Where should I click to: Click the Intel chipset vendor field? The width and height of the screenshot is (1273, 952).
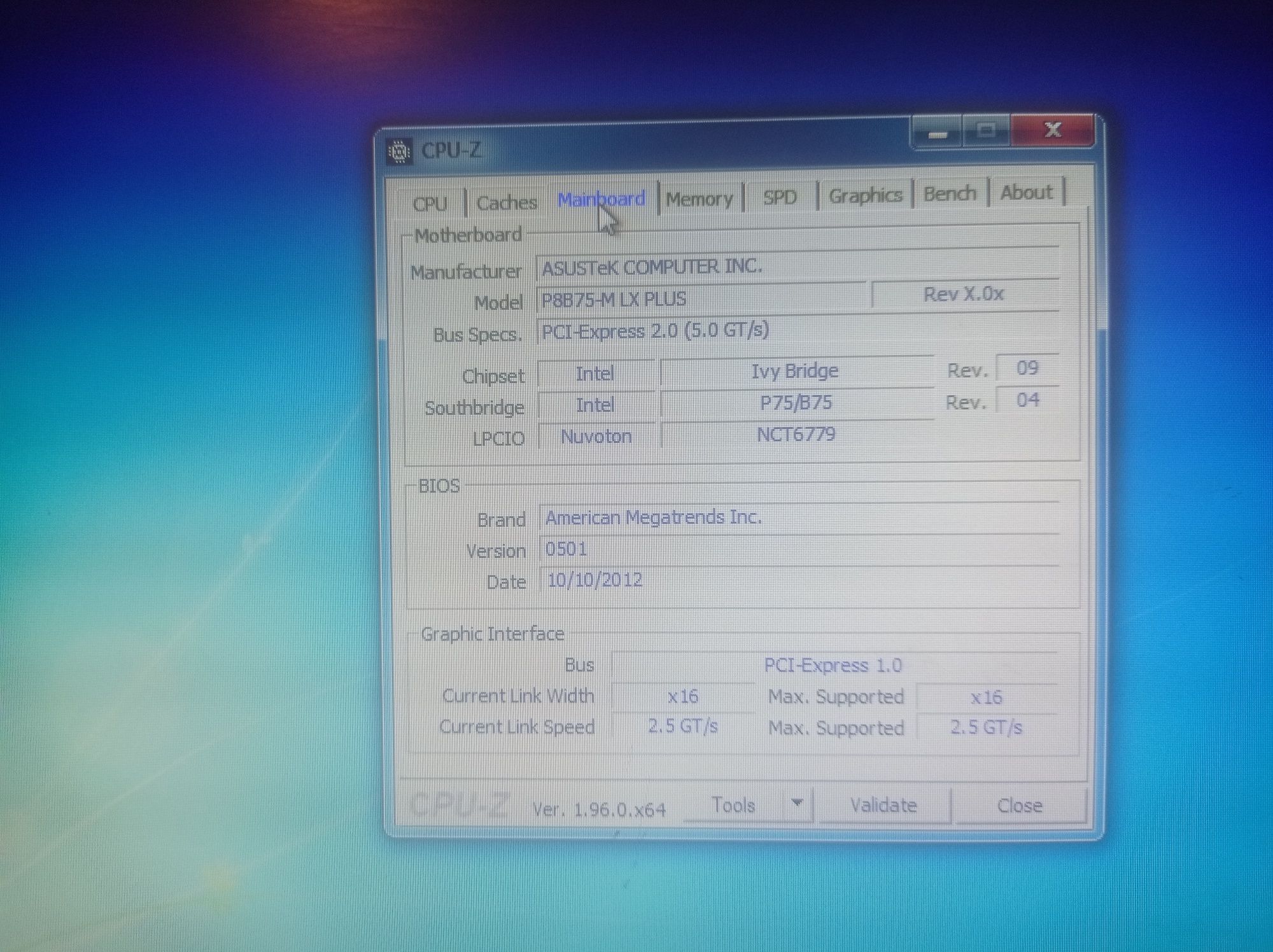[595, 374]
